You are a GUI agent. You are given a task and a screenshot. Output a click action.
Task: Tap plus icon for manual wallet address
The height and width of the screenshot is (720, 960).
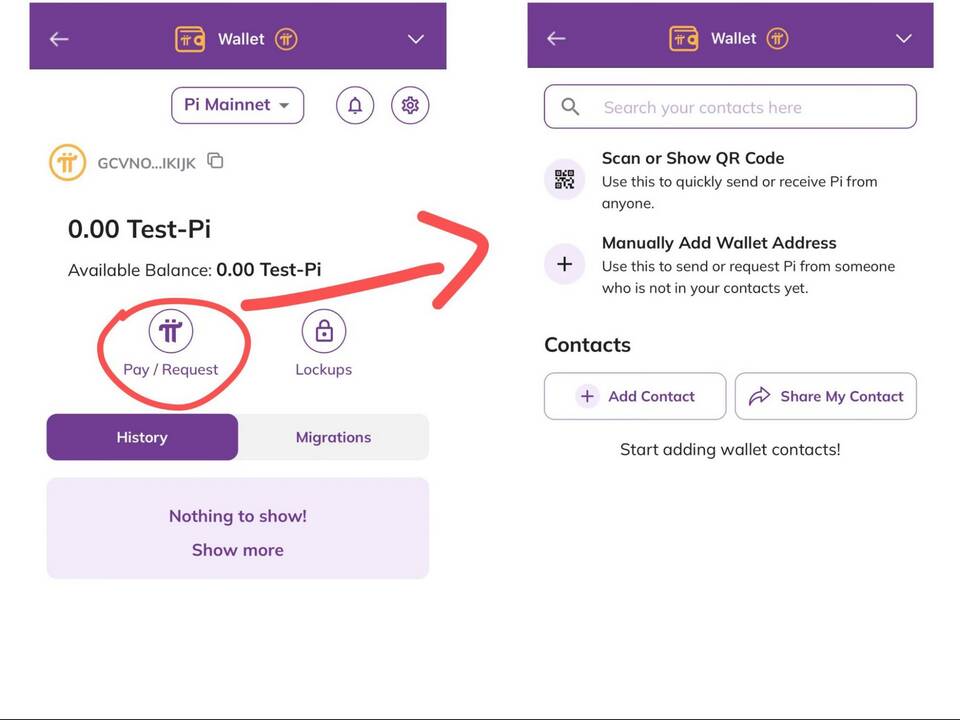point(564,264)
